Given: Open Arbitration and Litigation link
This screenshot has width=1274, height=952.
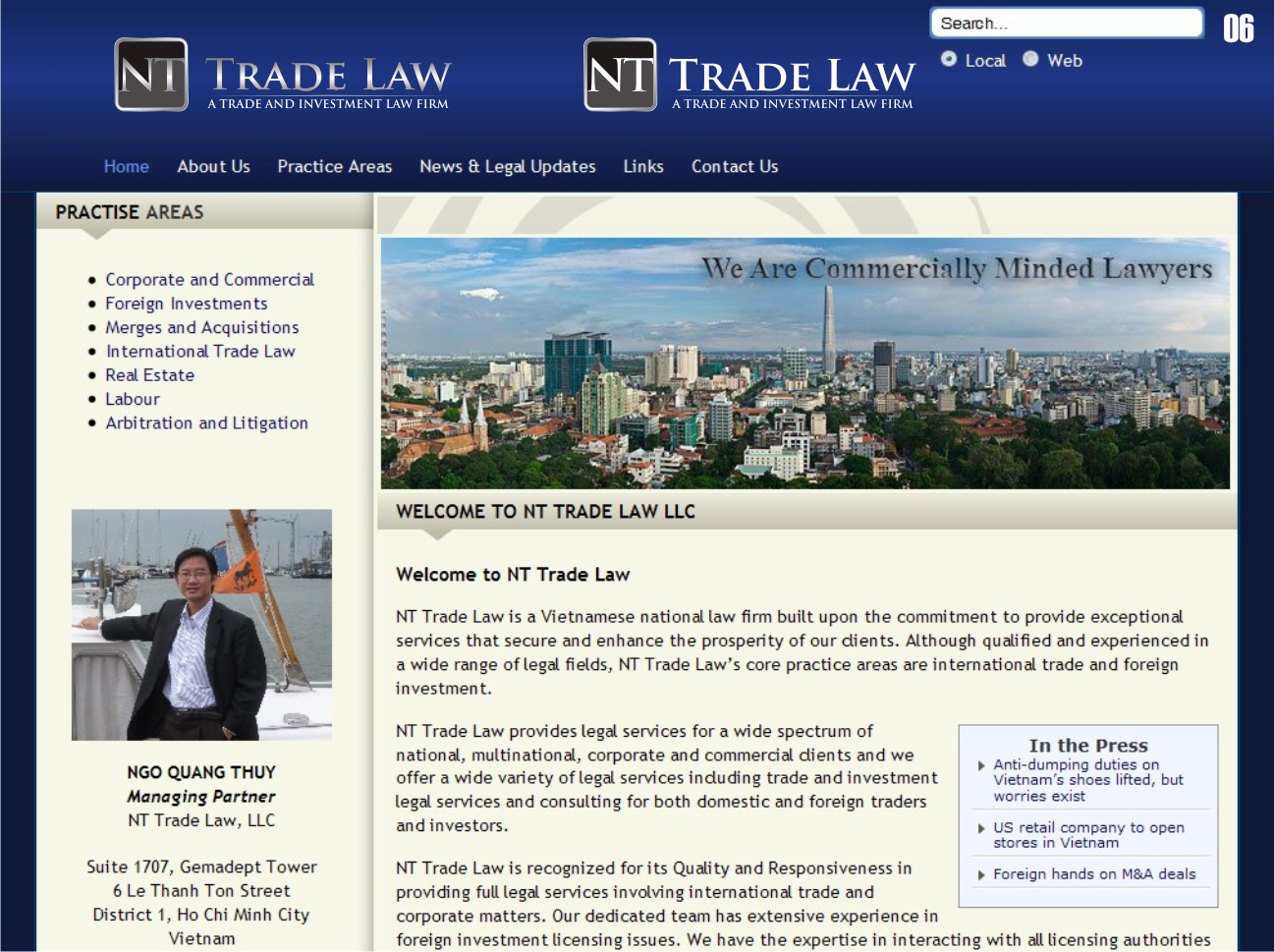Looking at the screenshot, I should coord(206,423).
